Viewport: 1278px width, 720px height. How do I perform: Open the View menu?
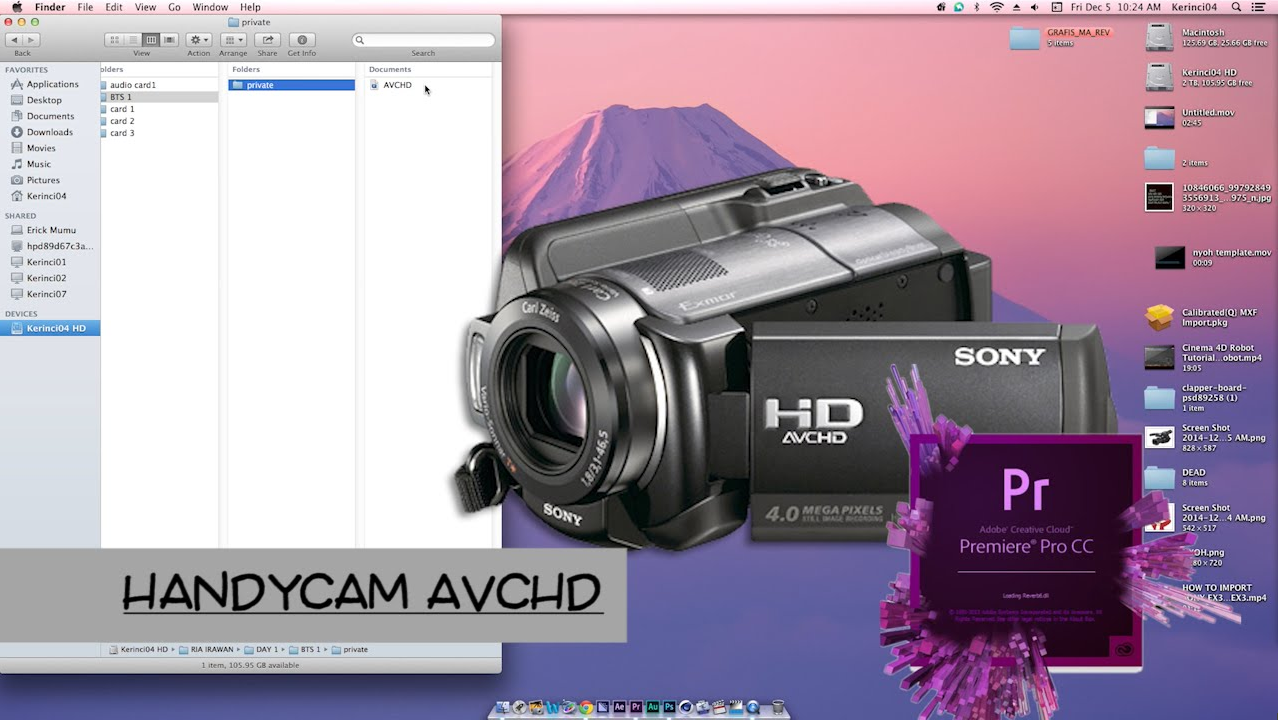coord(145,7)
